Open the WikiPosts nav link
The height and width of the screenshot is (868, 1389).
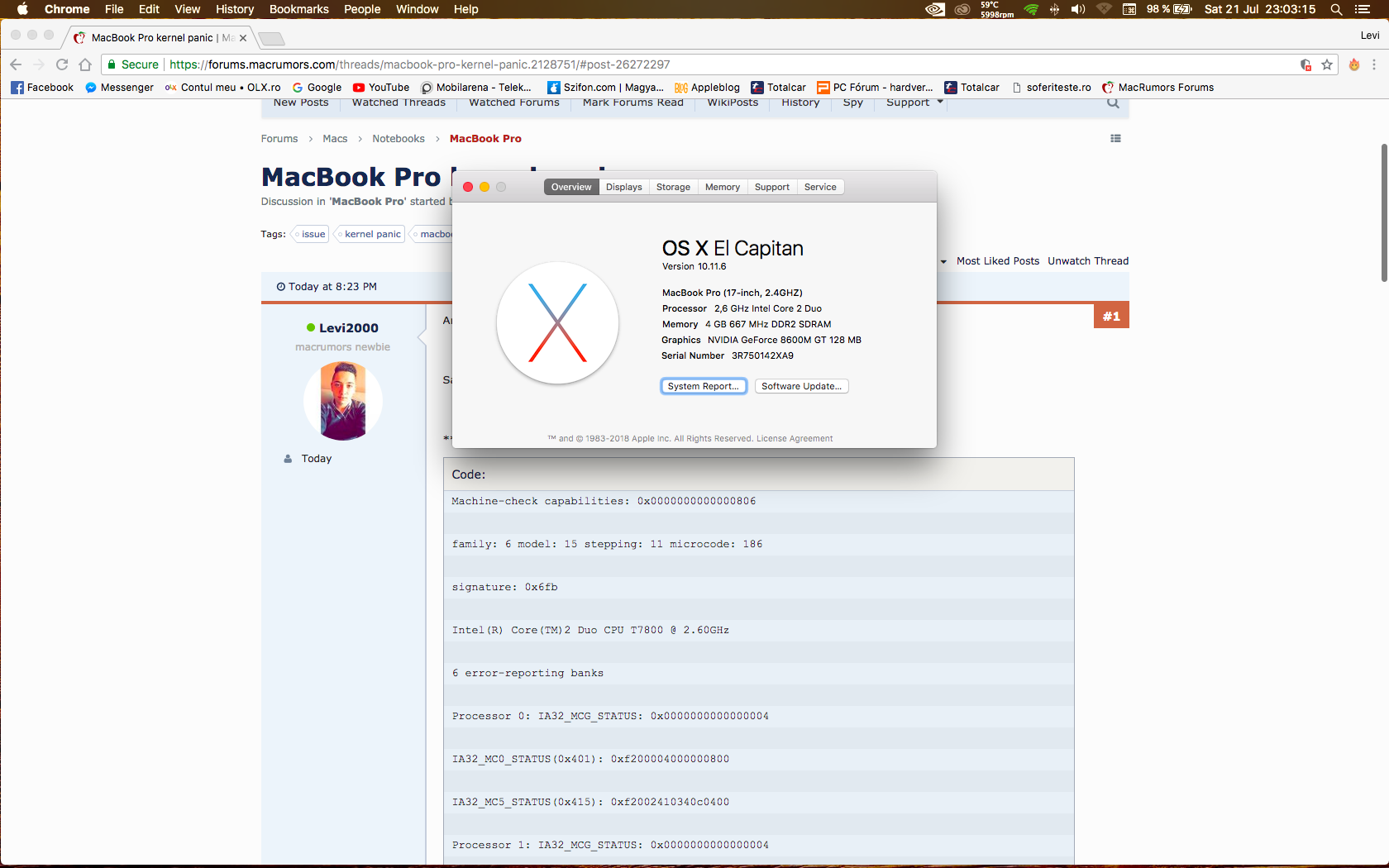(733, 103)
